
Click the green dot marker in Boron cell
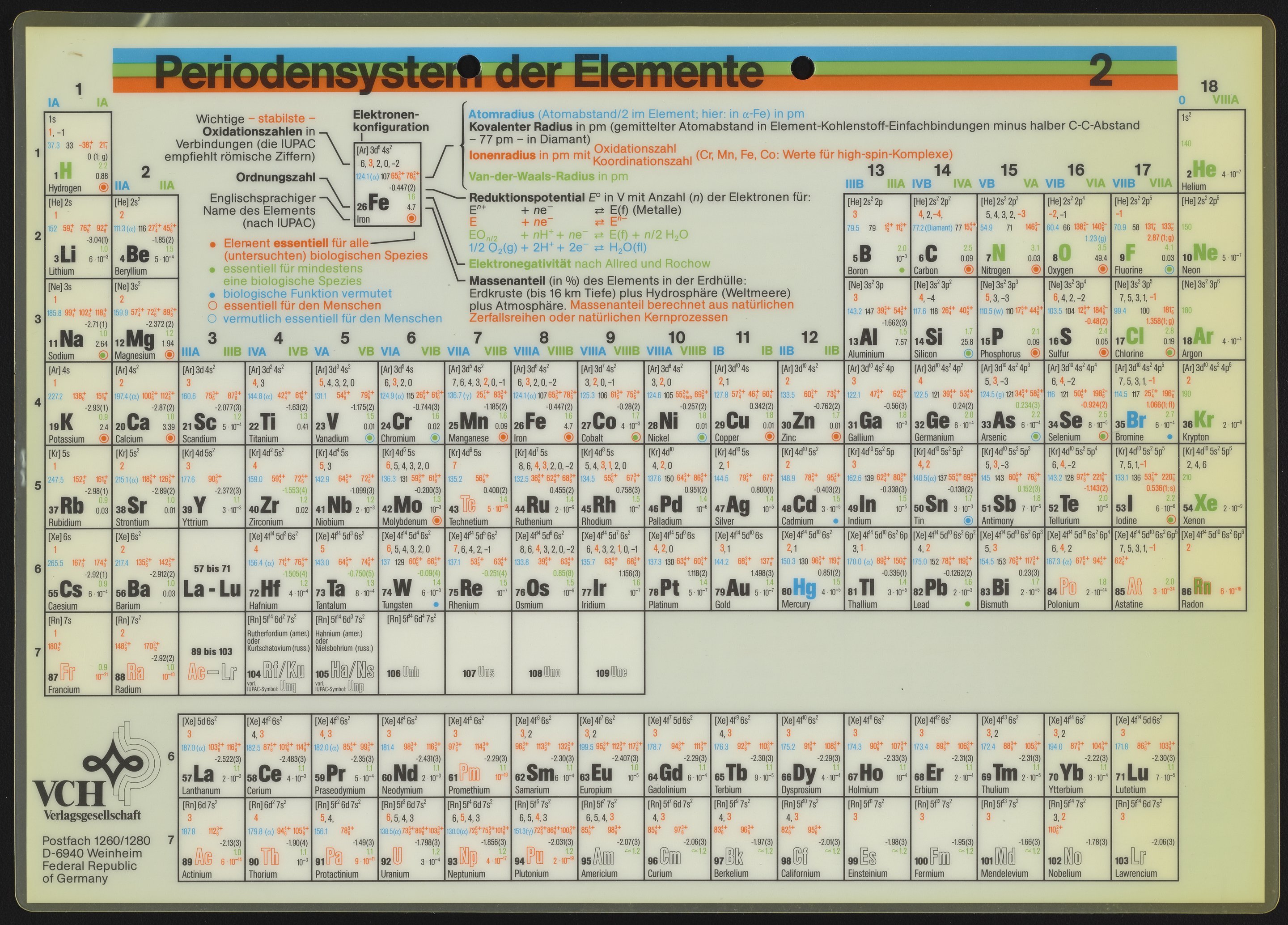point(902,270)
